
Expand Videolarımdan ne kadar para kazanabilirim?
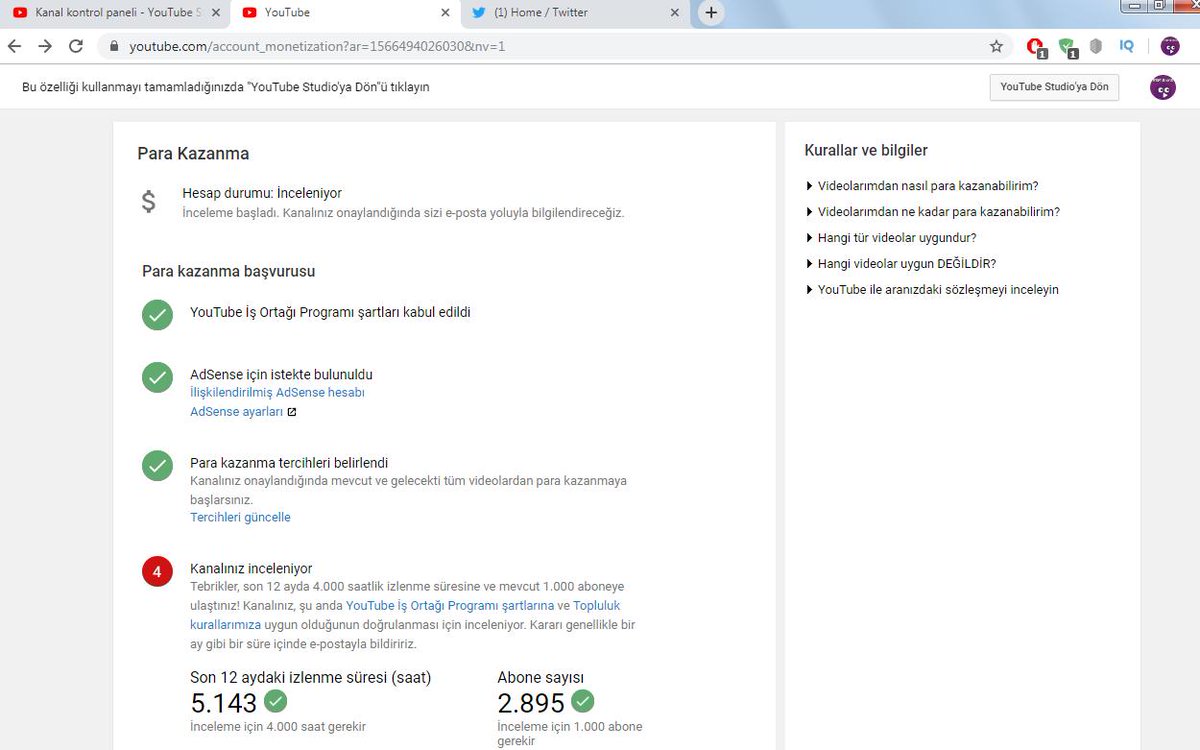tap(932, 212)
